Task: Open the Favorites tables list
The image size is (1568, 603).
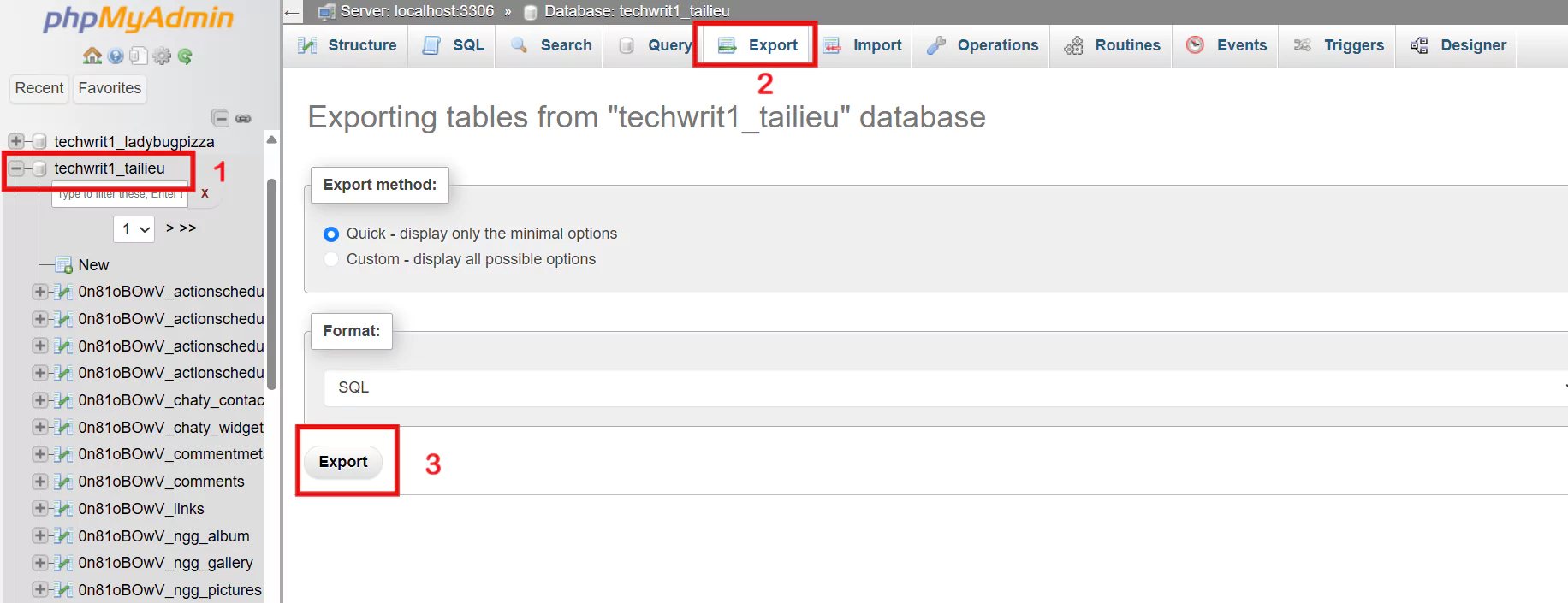Action: [x=110, y=88]
